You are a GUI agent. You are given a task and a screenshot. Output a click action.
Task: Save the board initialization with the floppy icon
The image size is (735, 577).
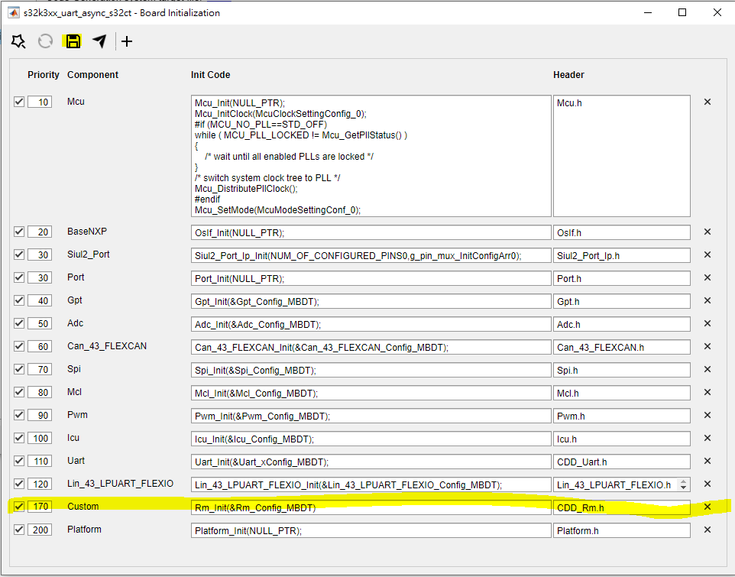tap(73, 41)
